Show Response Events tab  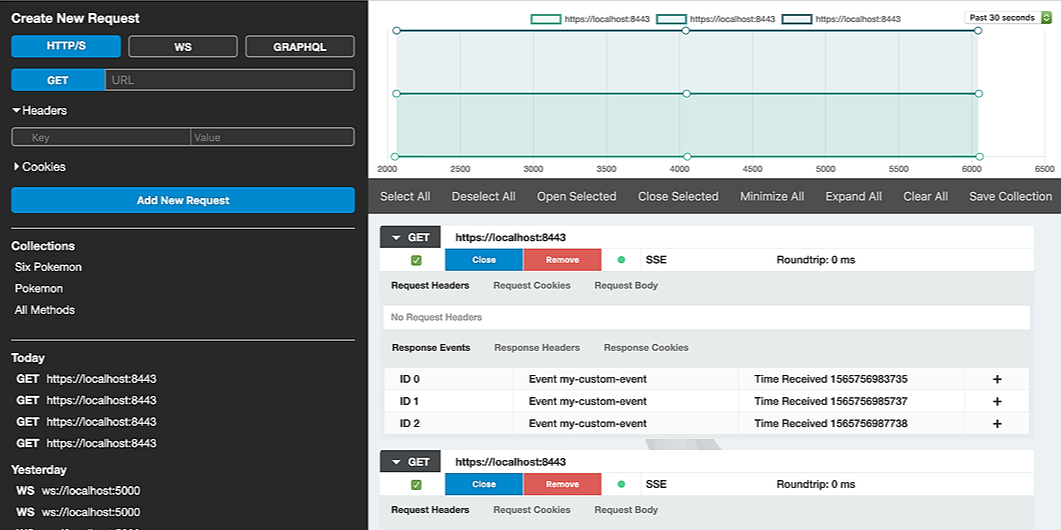click(431, 348)
